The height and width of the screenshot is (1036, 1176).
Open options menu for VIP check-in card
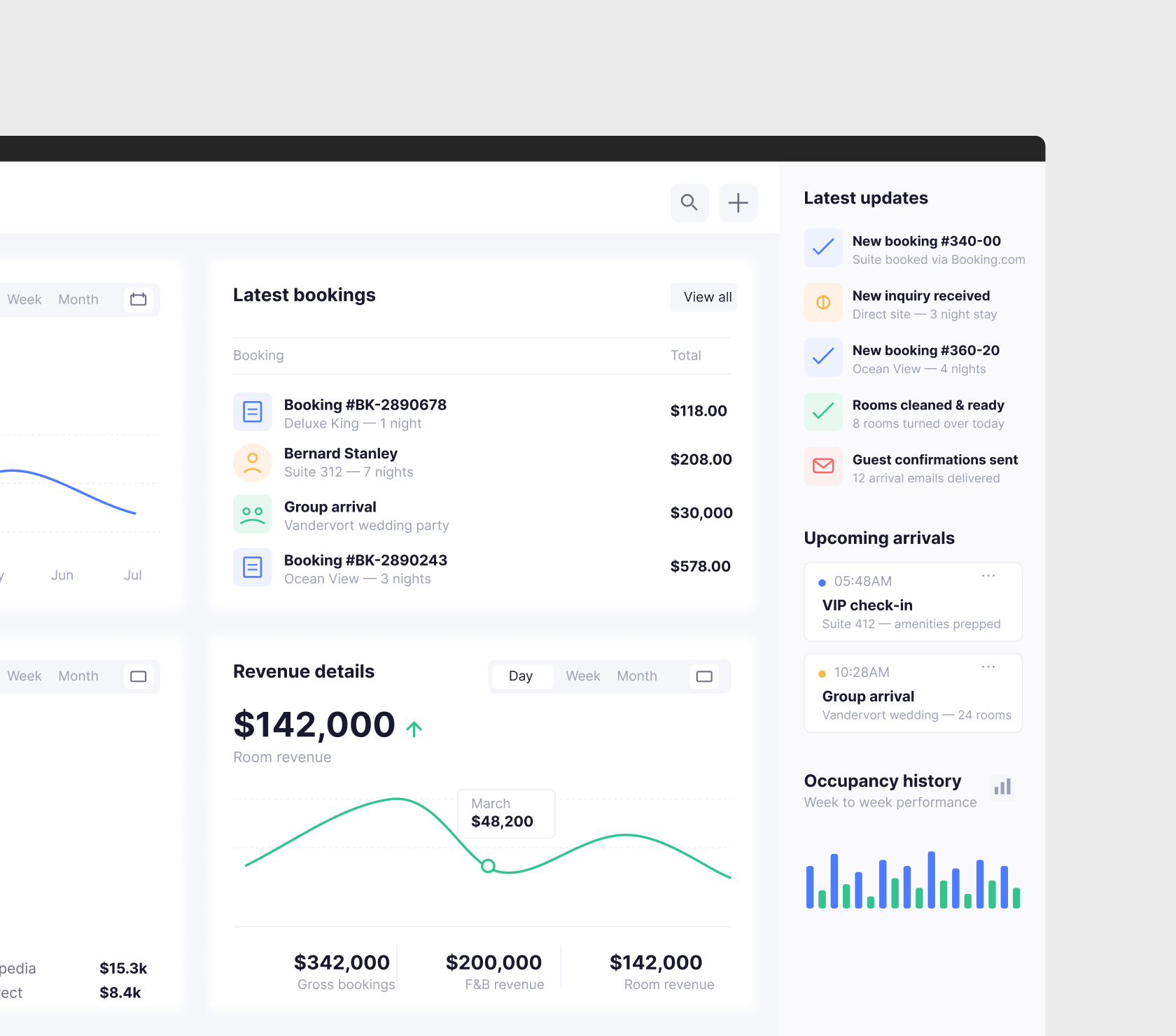click(988, 575)
